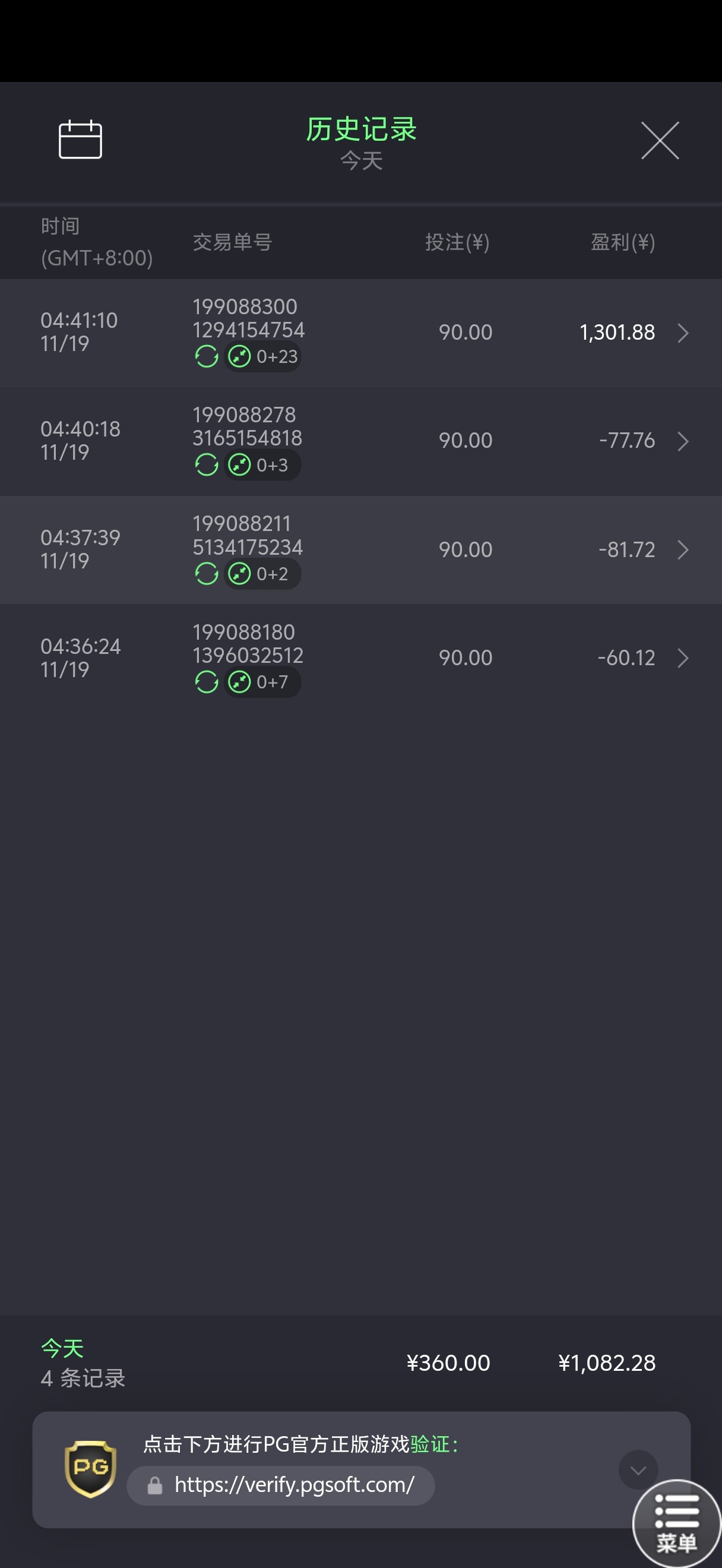Click the 0+3 bonus badge icon
Screen dimensions: 722x1568
[x=239, y=465]
